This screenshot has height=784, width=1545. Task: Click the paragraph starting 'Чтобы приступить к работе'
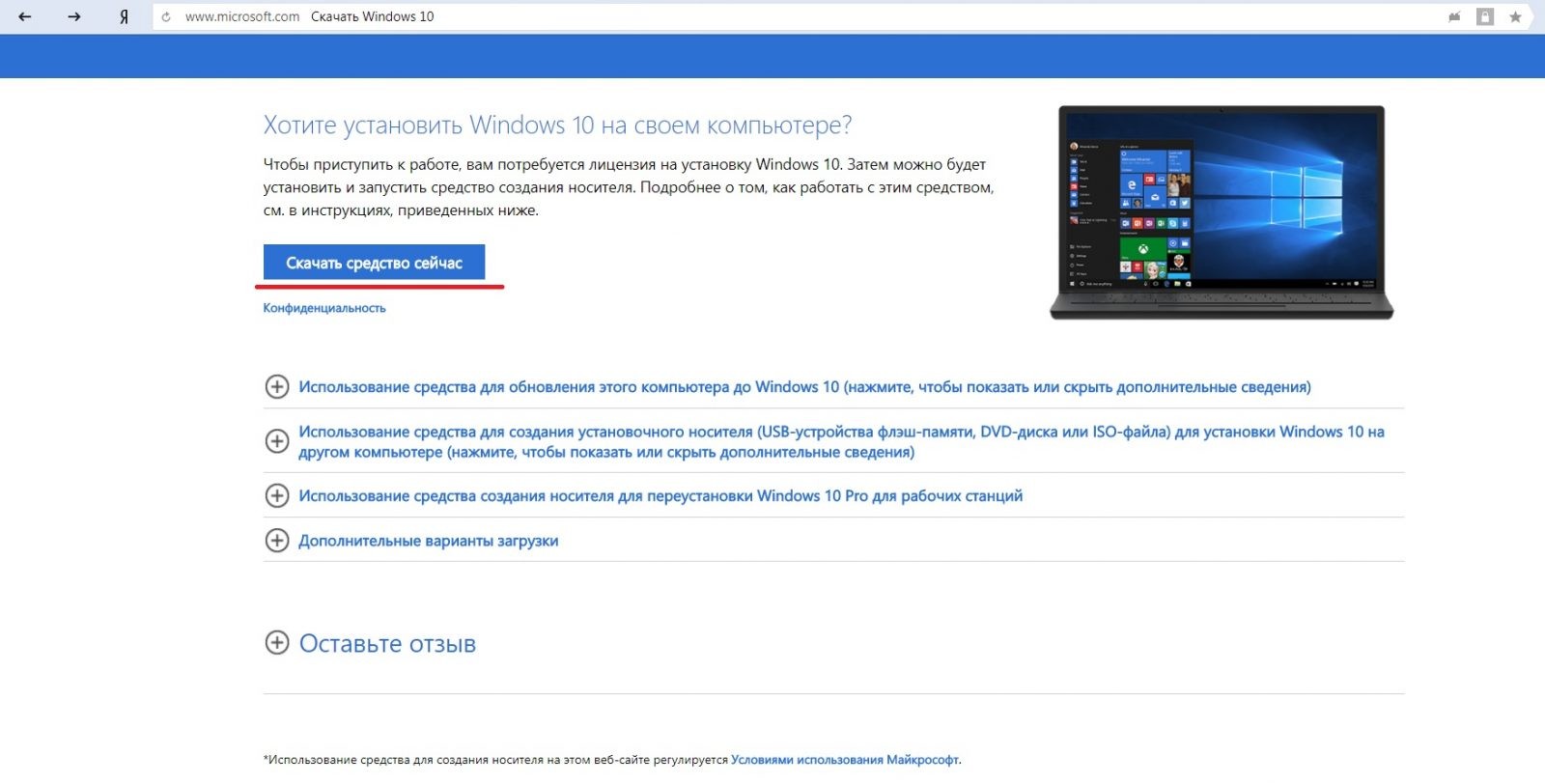point(629,187)
